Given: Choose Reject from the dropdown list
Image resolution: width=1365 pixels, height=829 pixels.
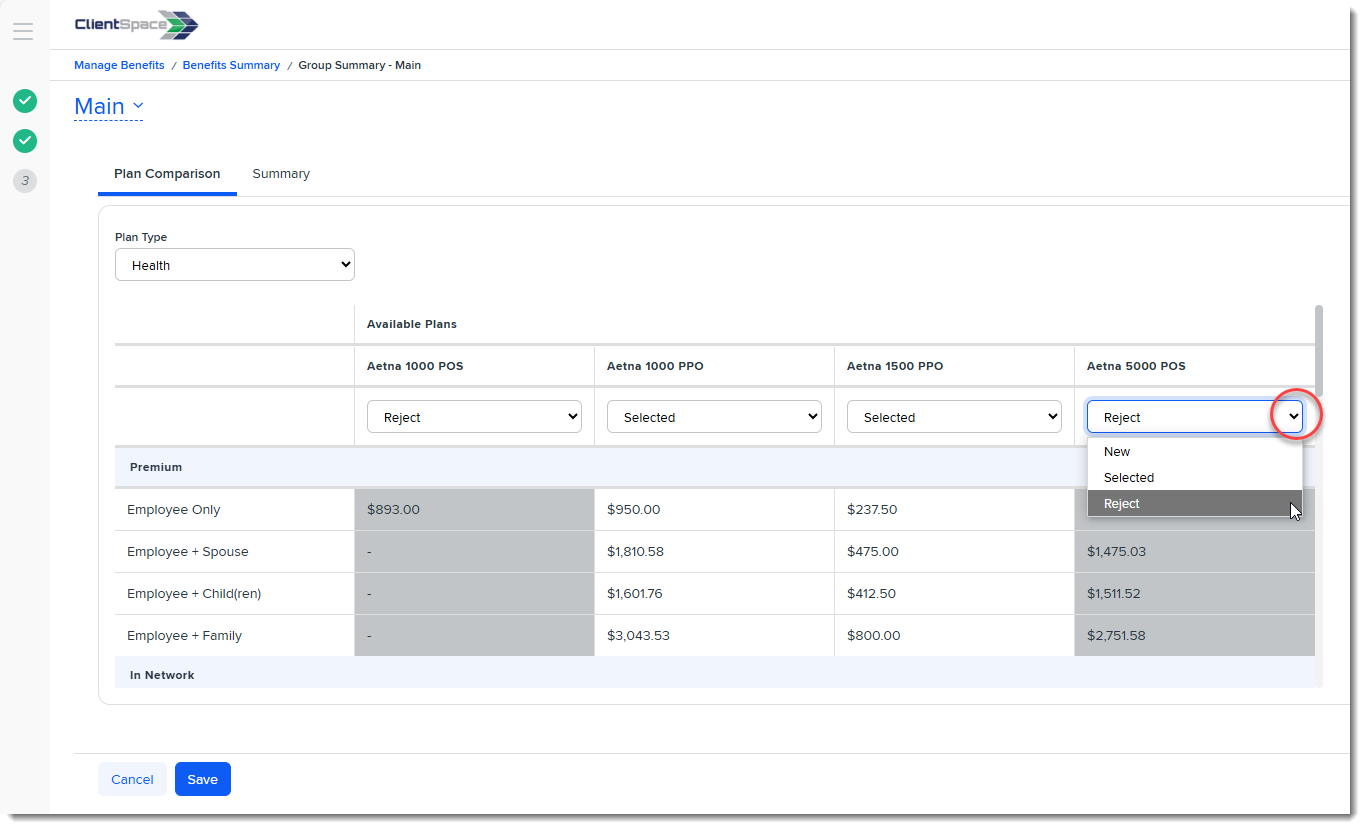Looking at the screenshot, I should (1195, 504).
